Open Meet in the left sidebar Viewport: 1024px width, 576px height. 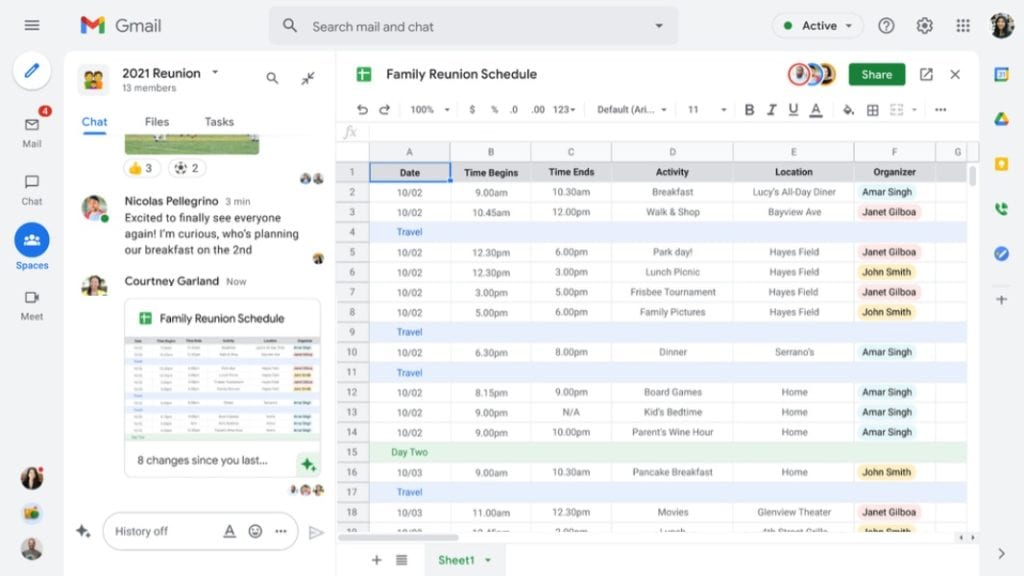click(x=32, y=305)
